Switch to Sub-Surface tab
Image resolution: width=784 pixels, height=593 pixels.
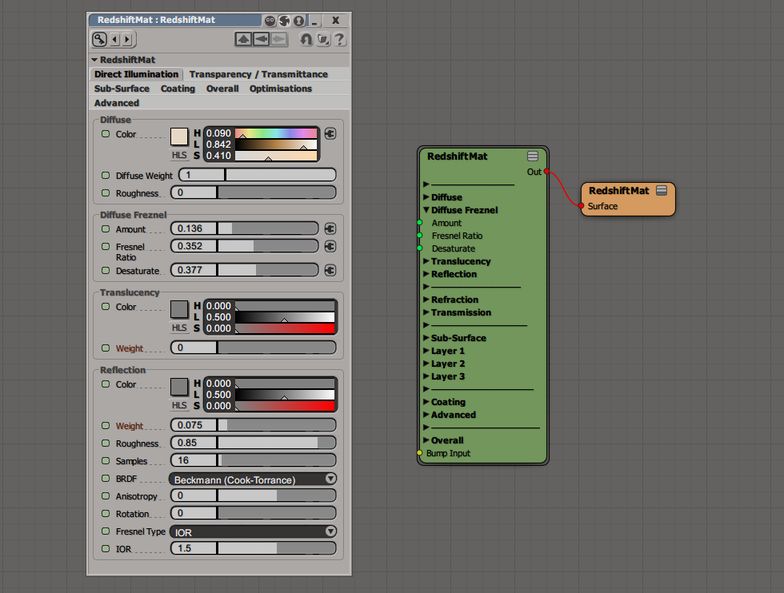122,88
